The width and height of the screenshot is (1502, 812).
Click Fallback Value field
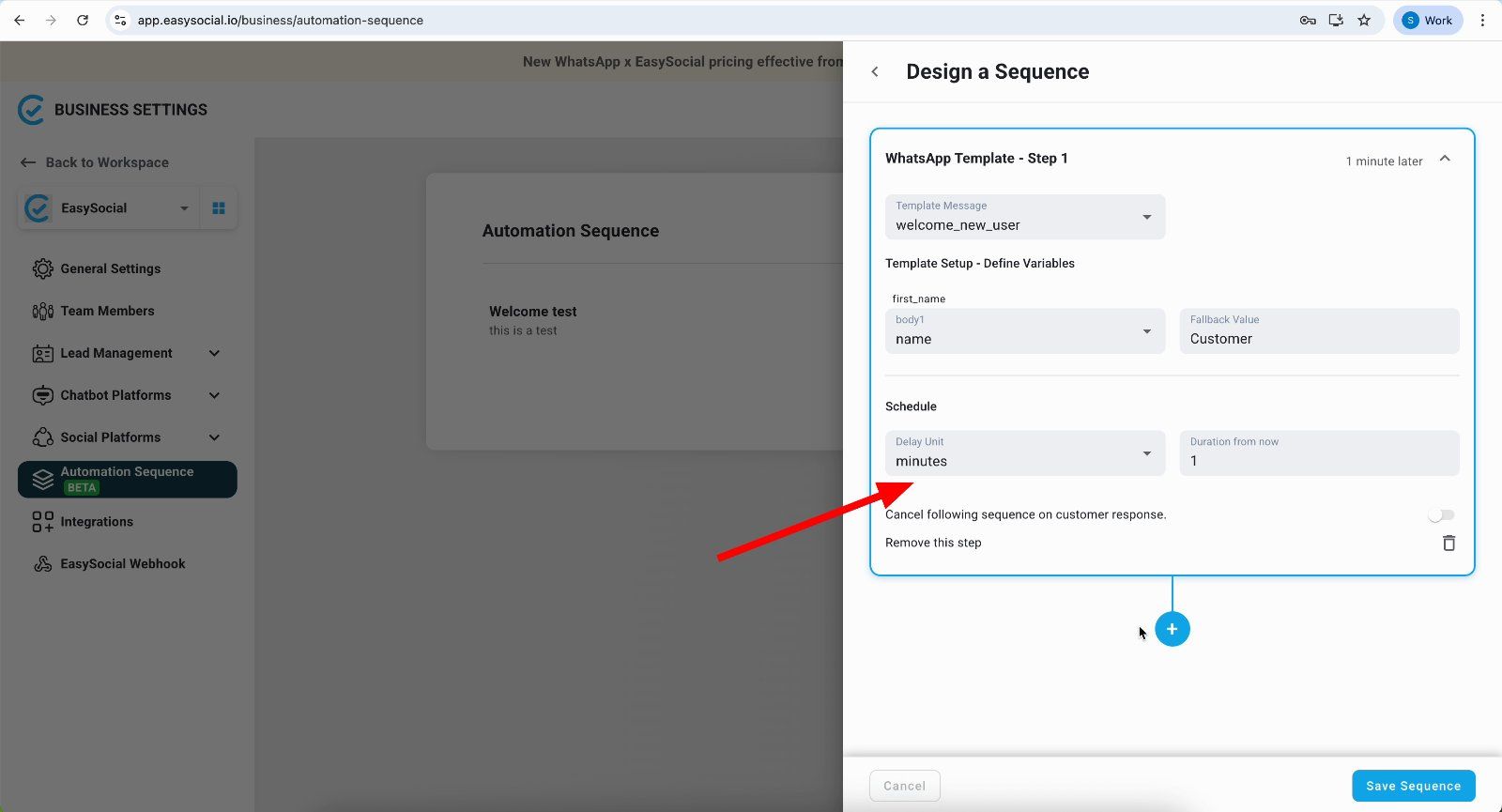[x=1319, y=331]
